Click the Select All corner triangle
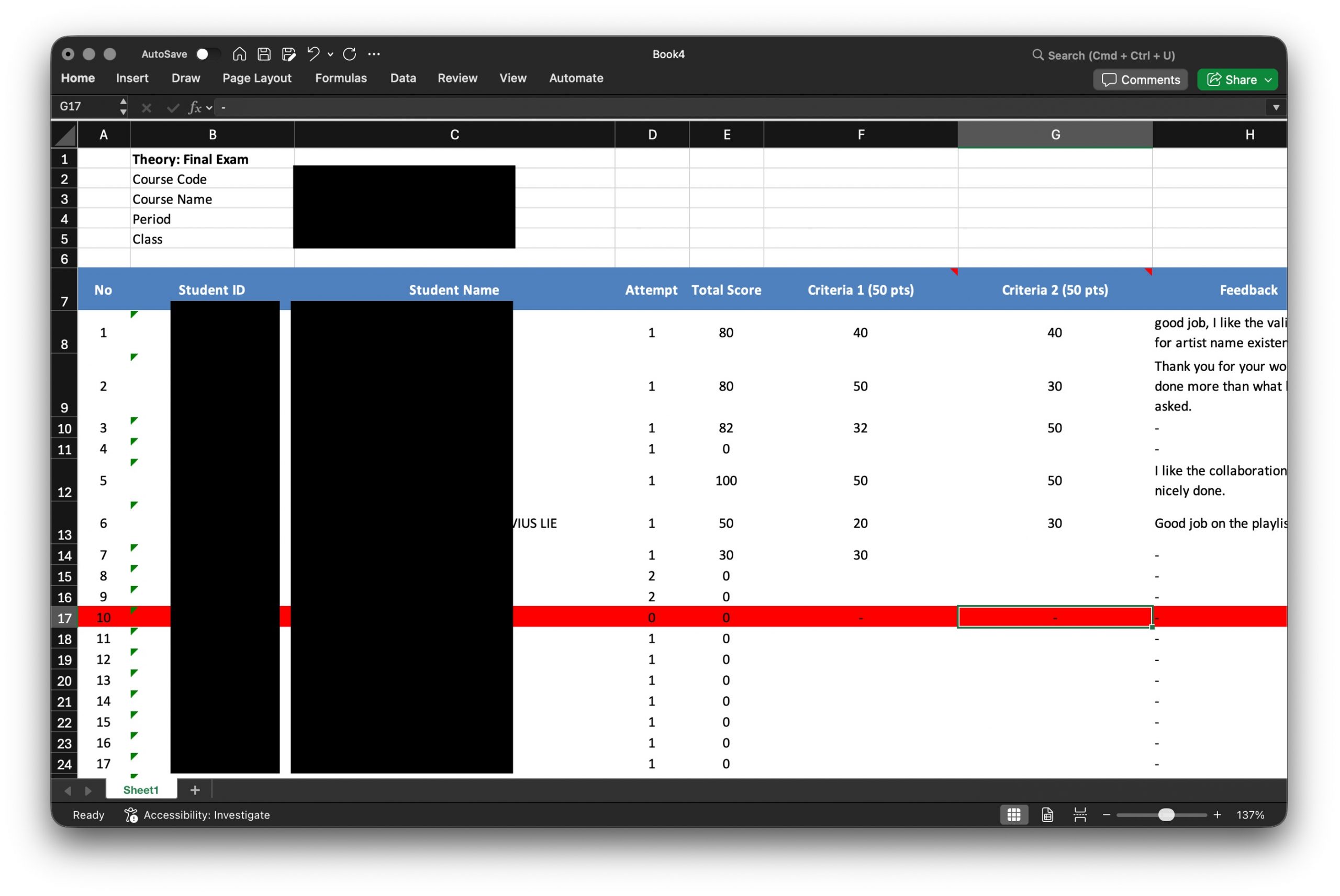1340x896 pixels. pos(64,136)
